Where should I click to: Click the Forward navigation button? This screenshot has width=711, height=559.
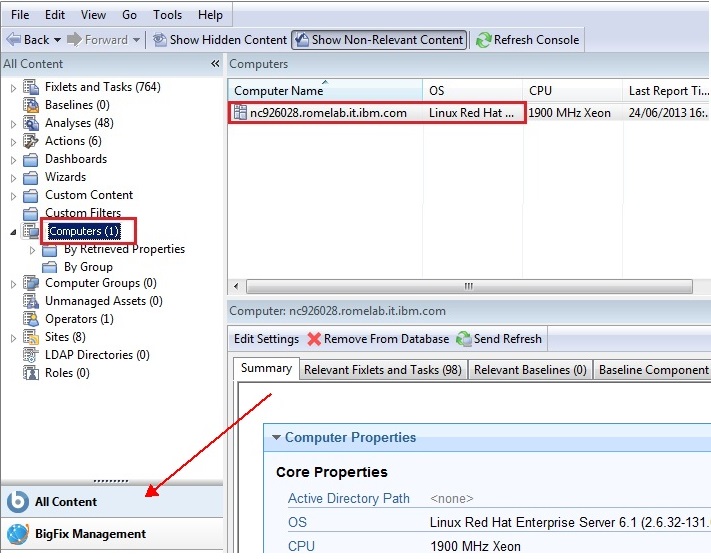[97, 40]
